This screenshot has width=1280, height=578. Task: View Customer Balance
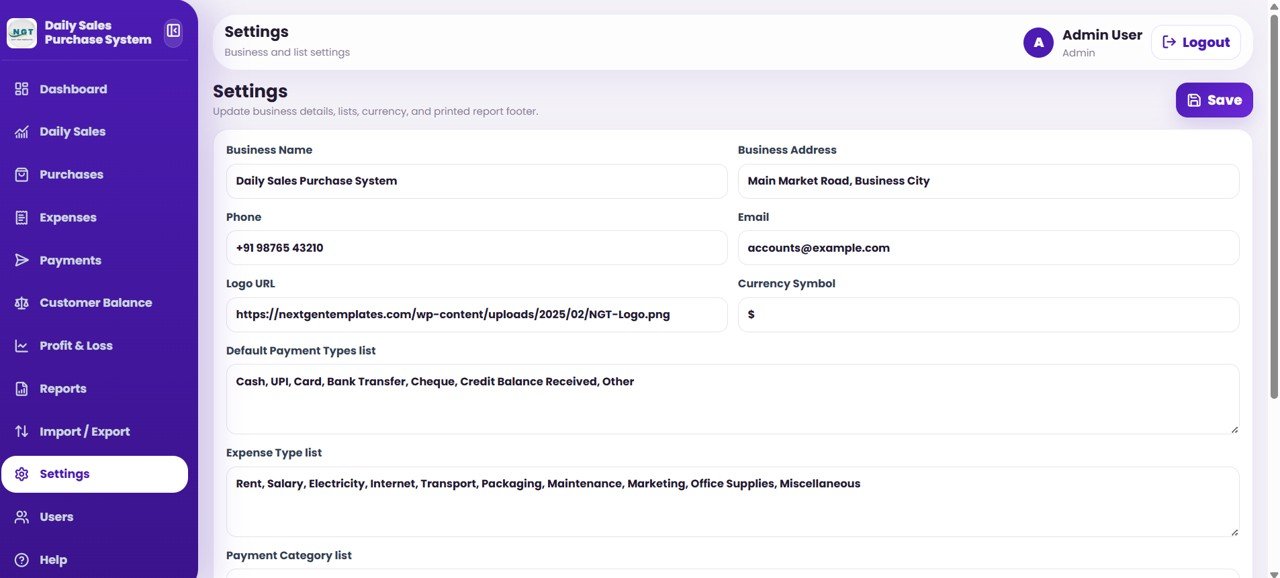94,303
